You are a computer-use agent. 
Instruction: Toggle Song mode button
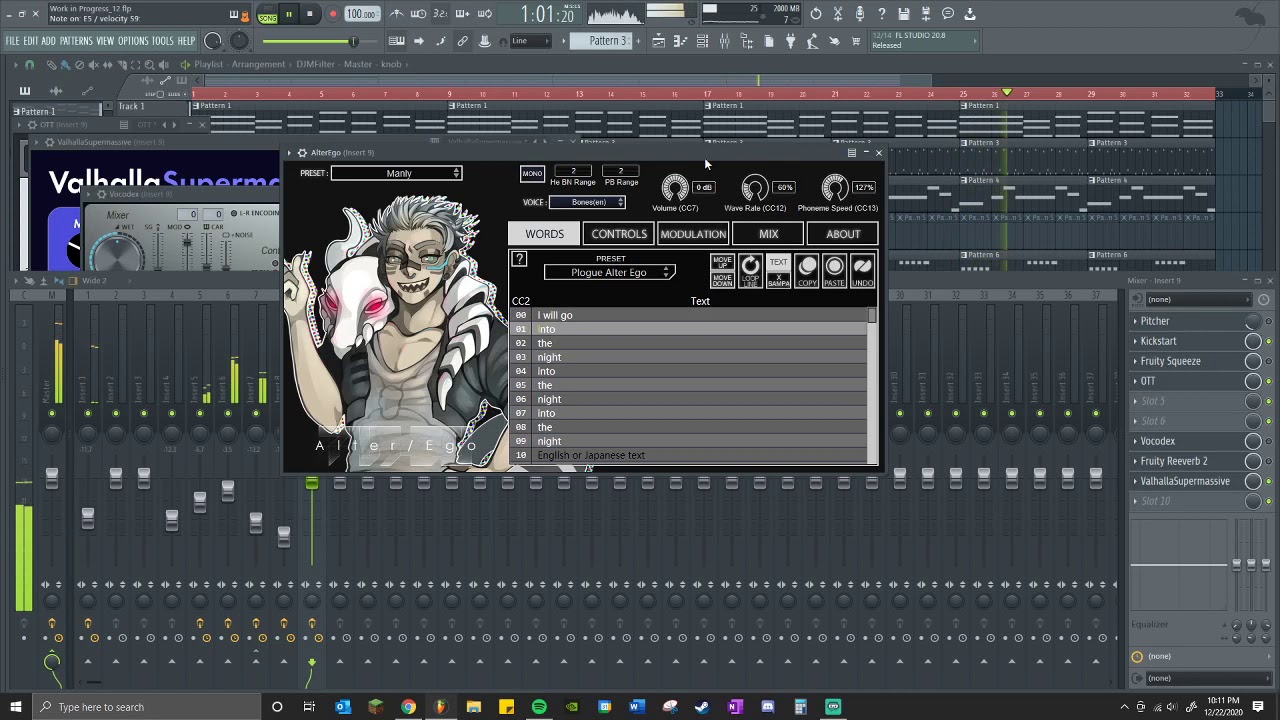pyautogui.click(x=267, y=18)
